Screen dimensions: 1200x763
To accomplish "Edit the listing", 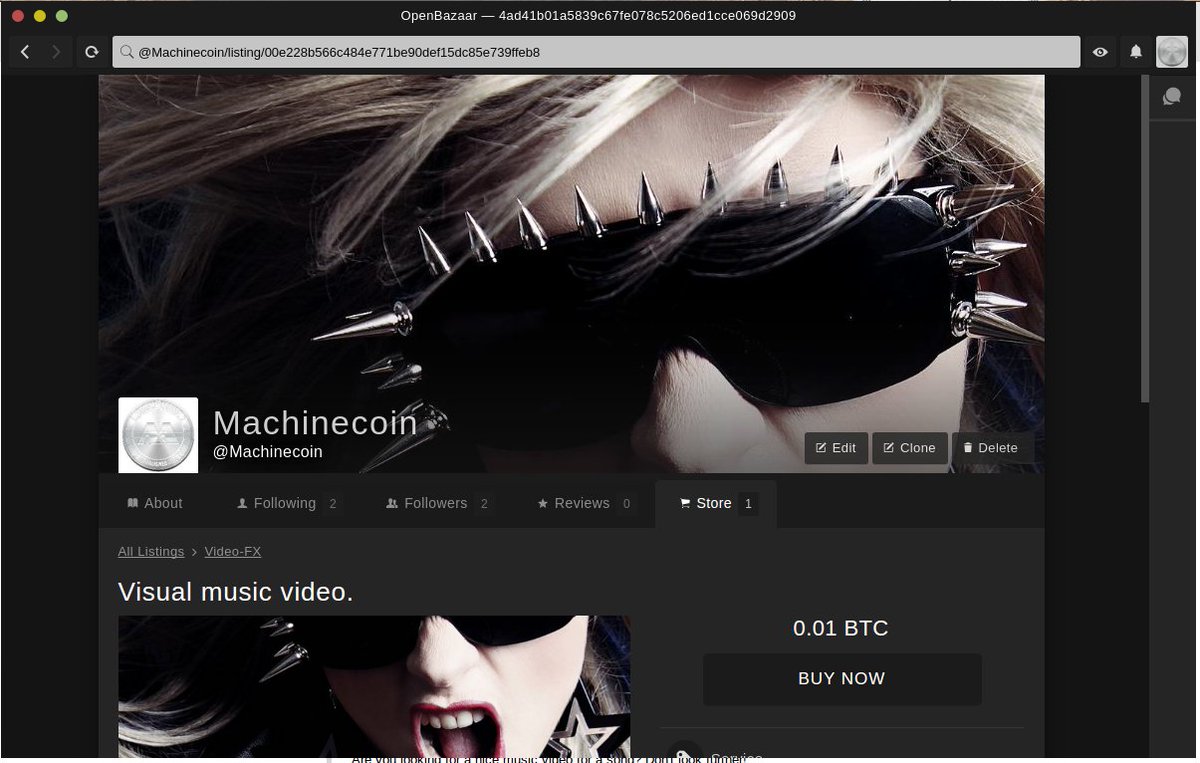I will tap(836, 448).
